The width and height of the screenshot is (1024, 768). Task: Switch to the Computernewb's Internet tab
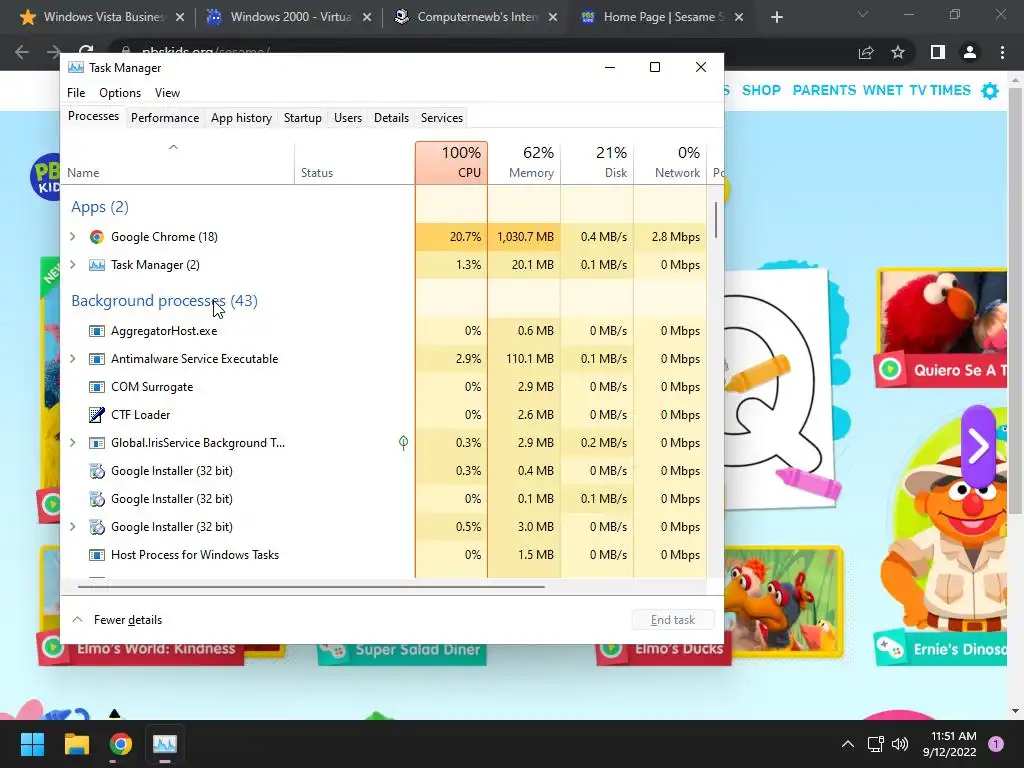coord(474,17)
